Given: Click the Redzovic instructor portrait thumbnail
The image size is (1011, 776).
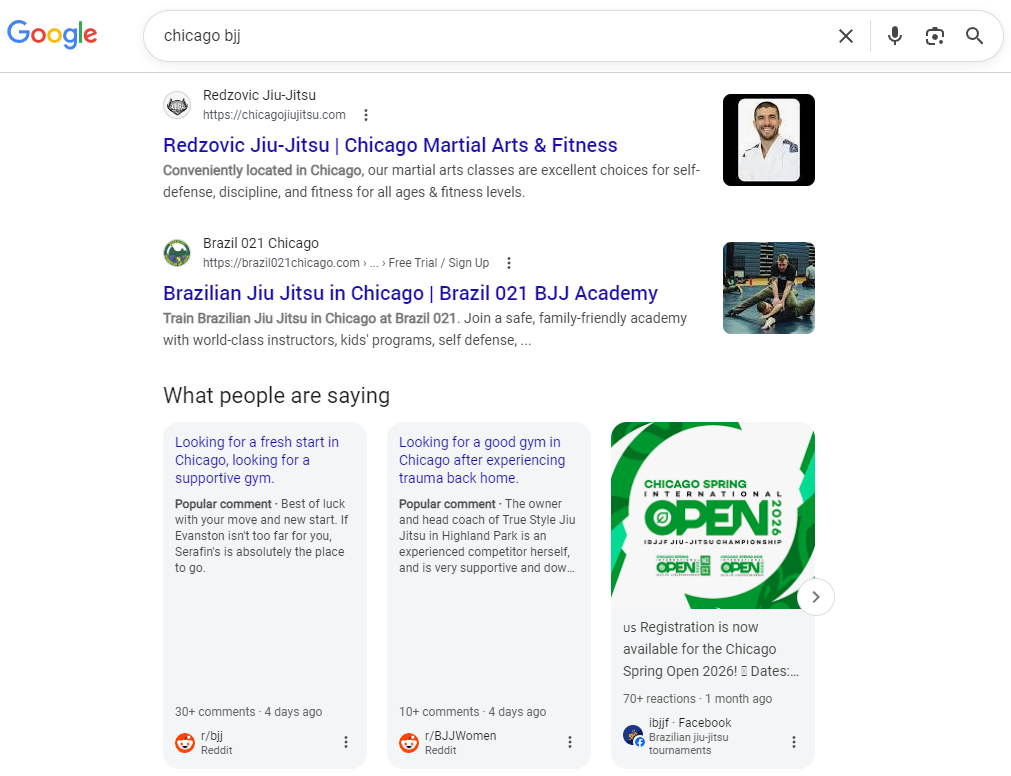Looking at the screenshot, I should tap(769, 140).
